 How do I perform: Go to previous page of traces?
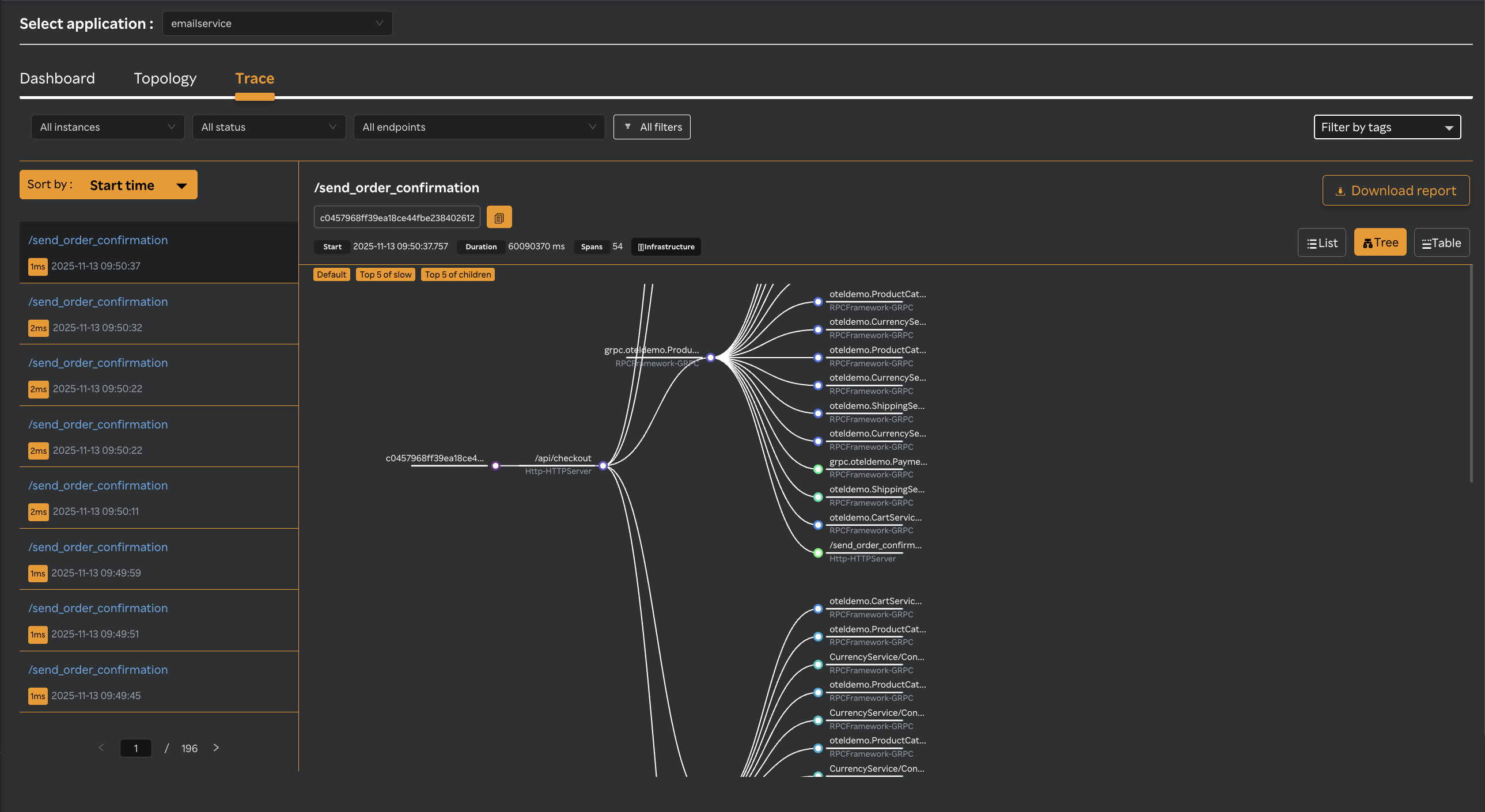tap(101, 748)
